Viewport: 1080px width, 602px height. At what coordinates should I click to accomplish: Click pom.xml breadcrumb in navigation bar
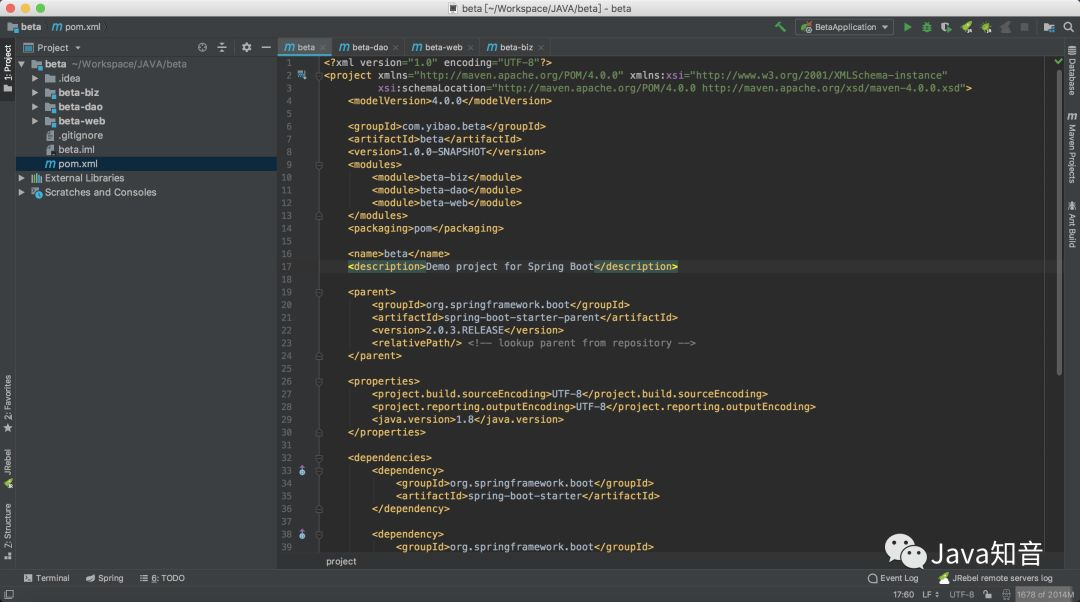(76, 27)
